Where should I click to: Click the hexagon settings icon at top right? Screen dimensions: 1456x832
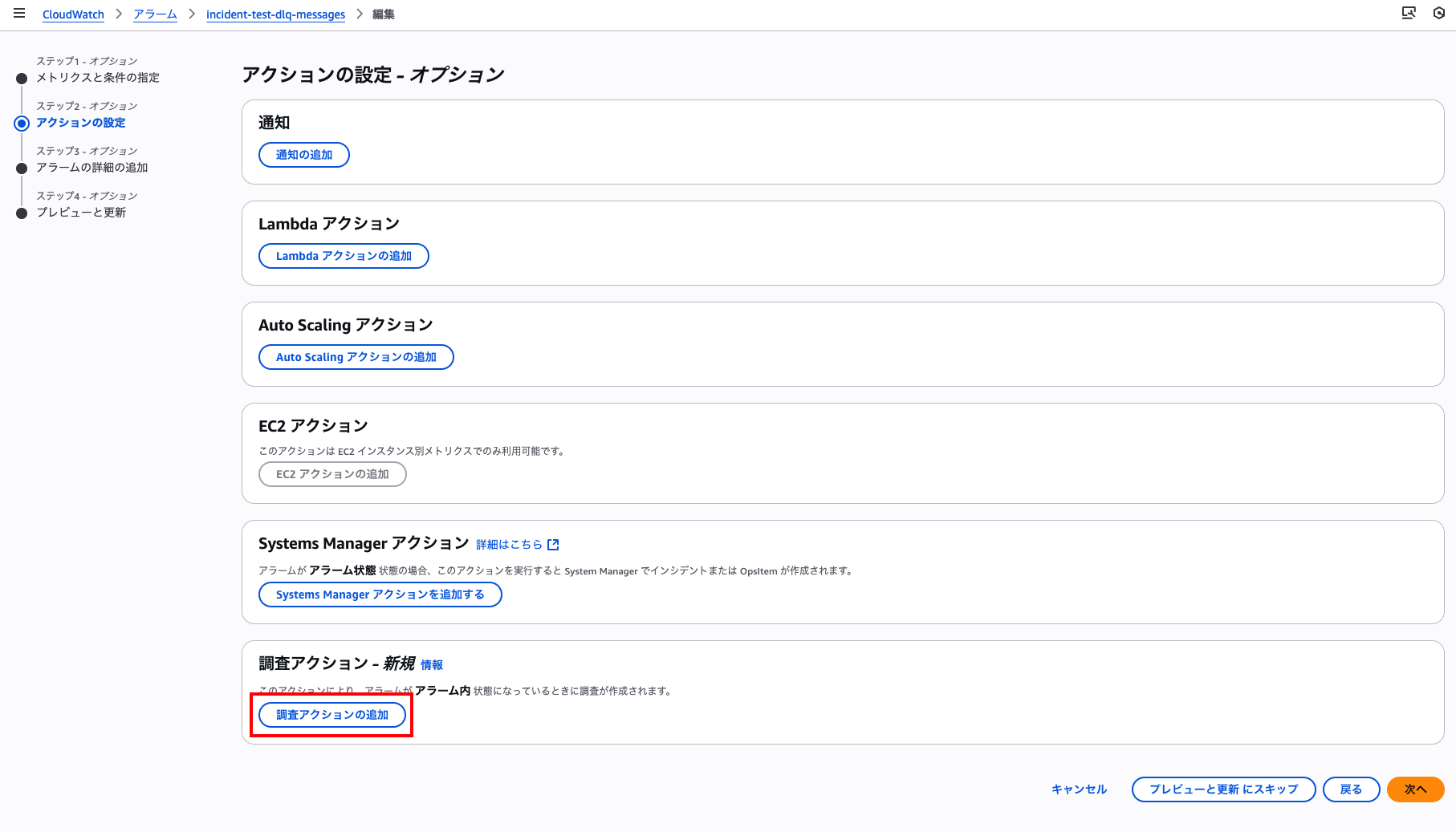point(1439,13)
